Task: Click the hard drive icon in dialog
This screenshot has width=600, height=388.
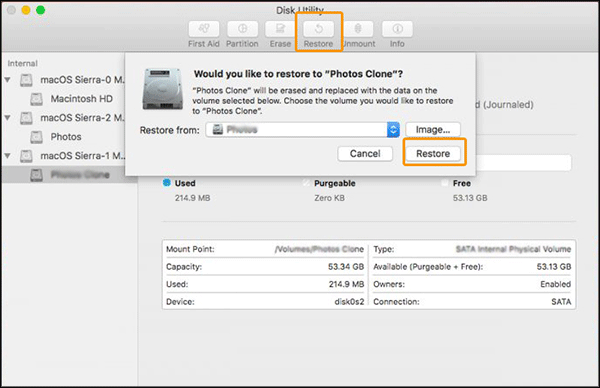Action: [163, 89]
